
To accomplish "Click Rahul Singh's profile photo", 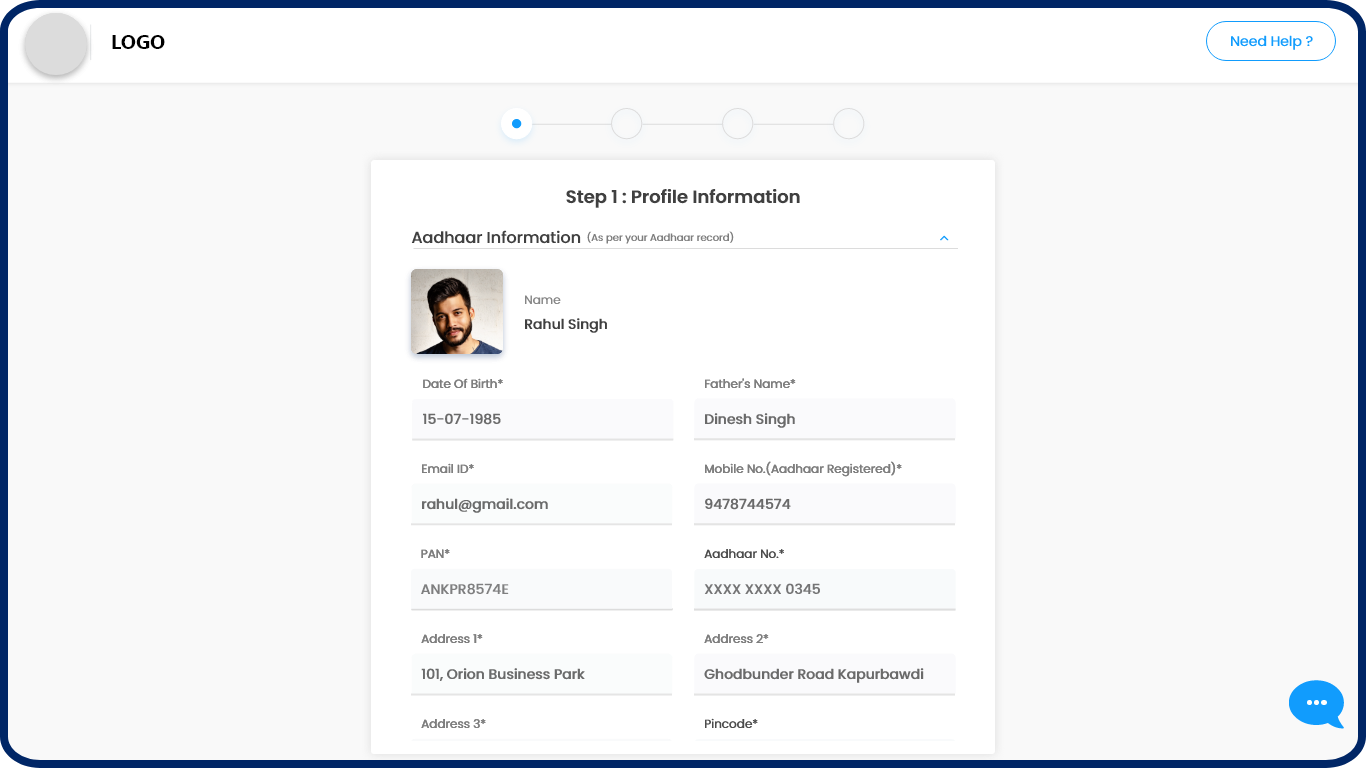I will coord(457,311).
